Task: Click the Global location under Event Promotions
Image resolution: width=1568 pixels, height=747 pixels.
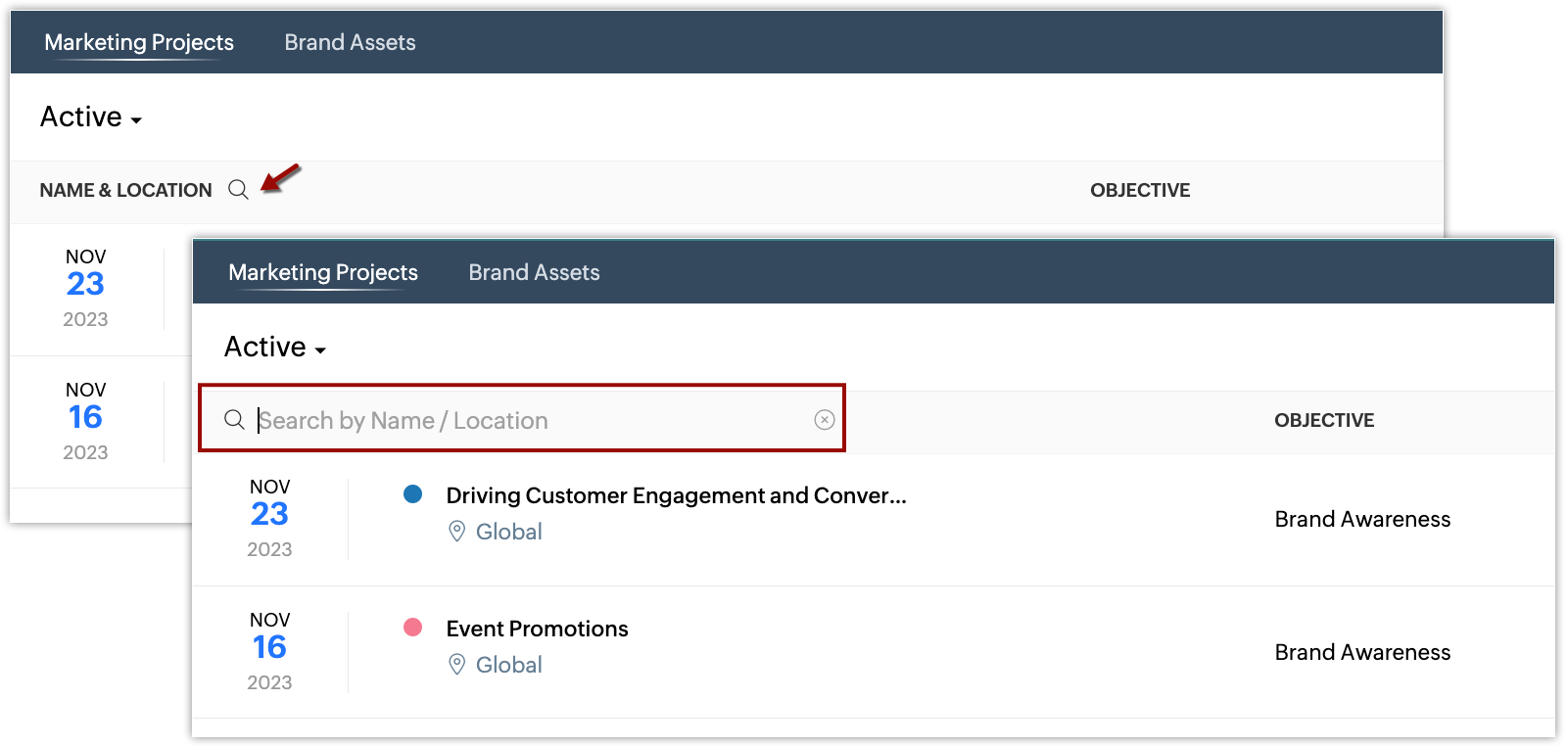Action: pyautogui.click(x=508, y=665)
